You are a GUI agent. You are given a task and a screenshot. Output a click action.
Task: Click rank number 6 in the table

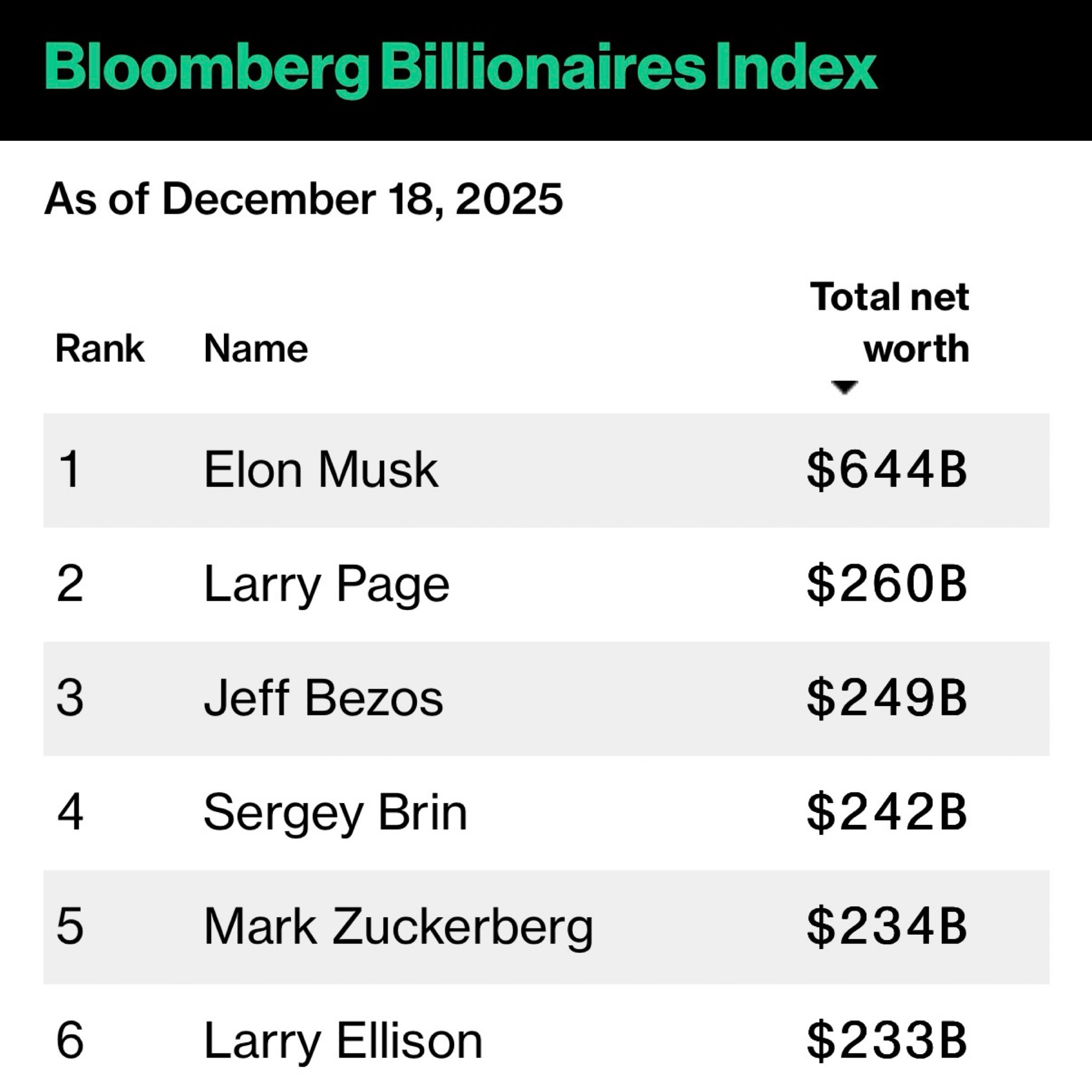pos(70,1041)
